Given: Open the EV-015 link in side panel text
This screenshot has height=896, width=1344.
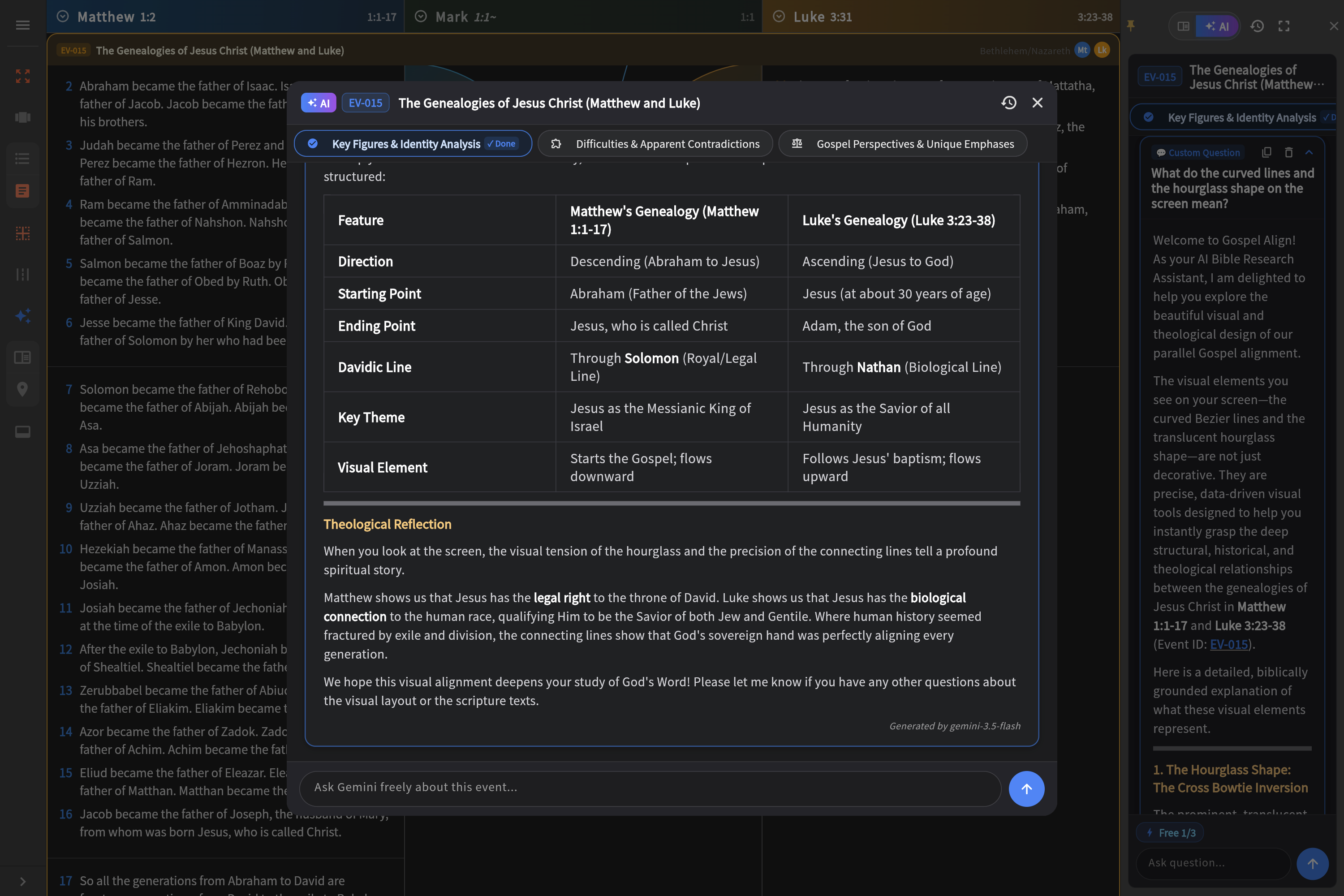Looking at the screenshot, I should coord(1228,645).
